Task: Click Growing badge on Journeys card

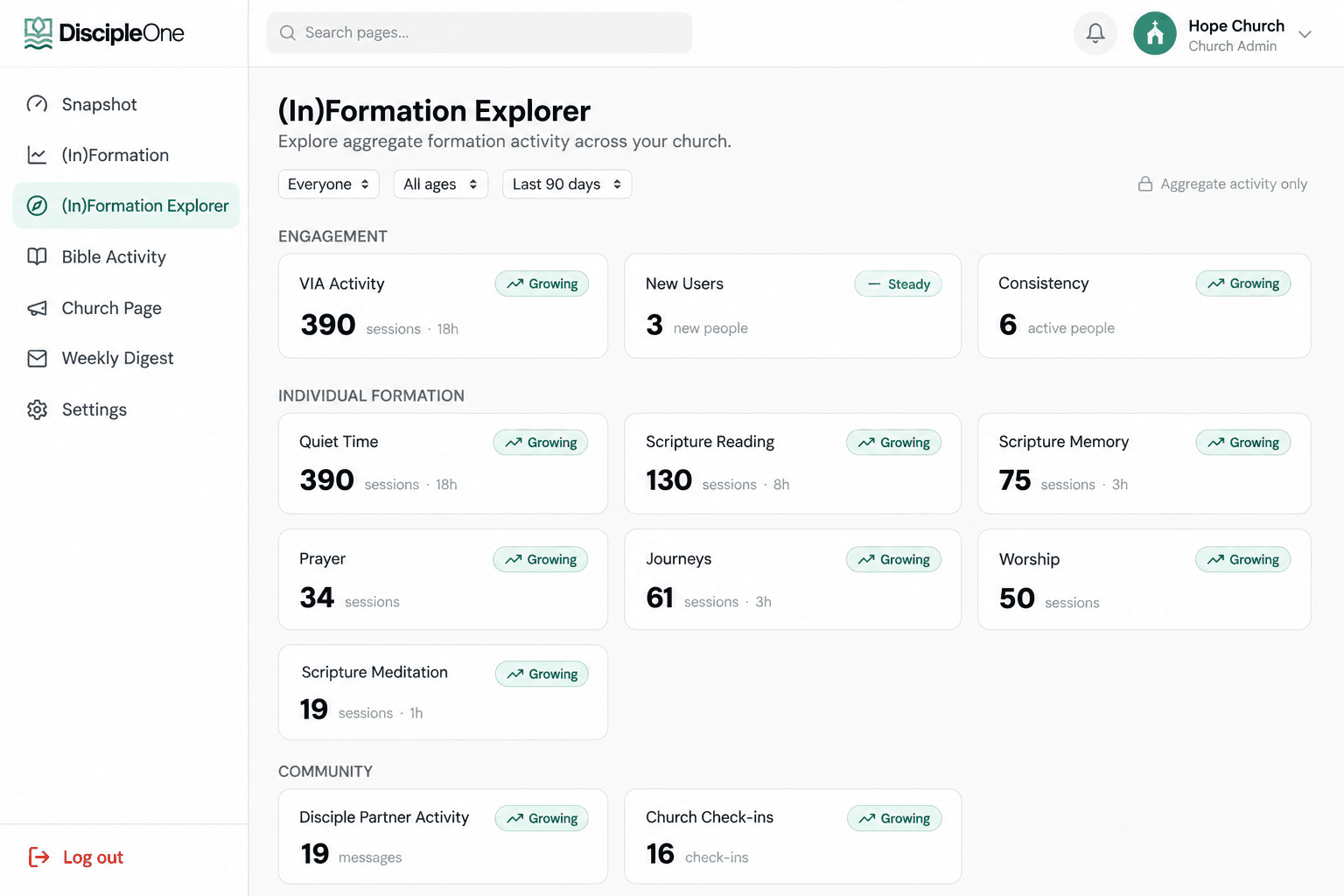Action: [894, 559]
